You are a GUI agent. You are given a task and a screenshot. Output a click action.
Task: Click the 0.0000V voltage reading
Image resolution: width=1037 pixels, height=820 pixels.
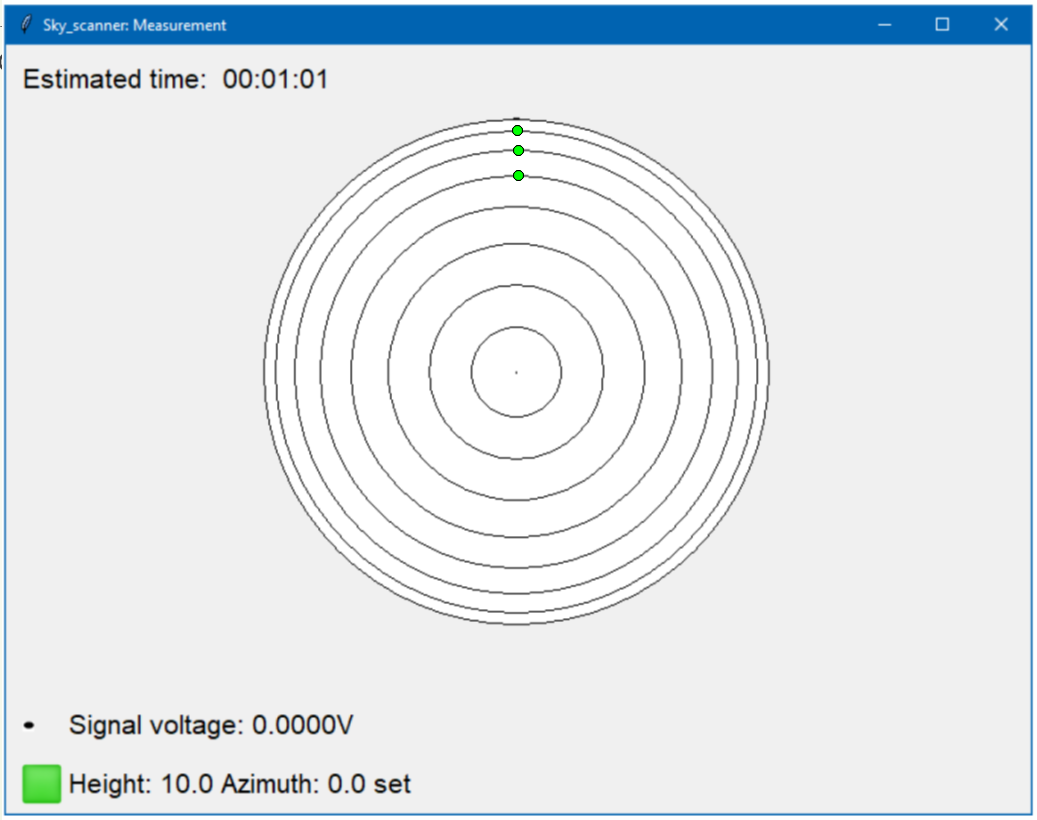coord(302,725)
